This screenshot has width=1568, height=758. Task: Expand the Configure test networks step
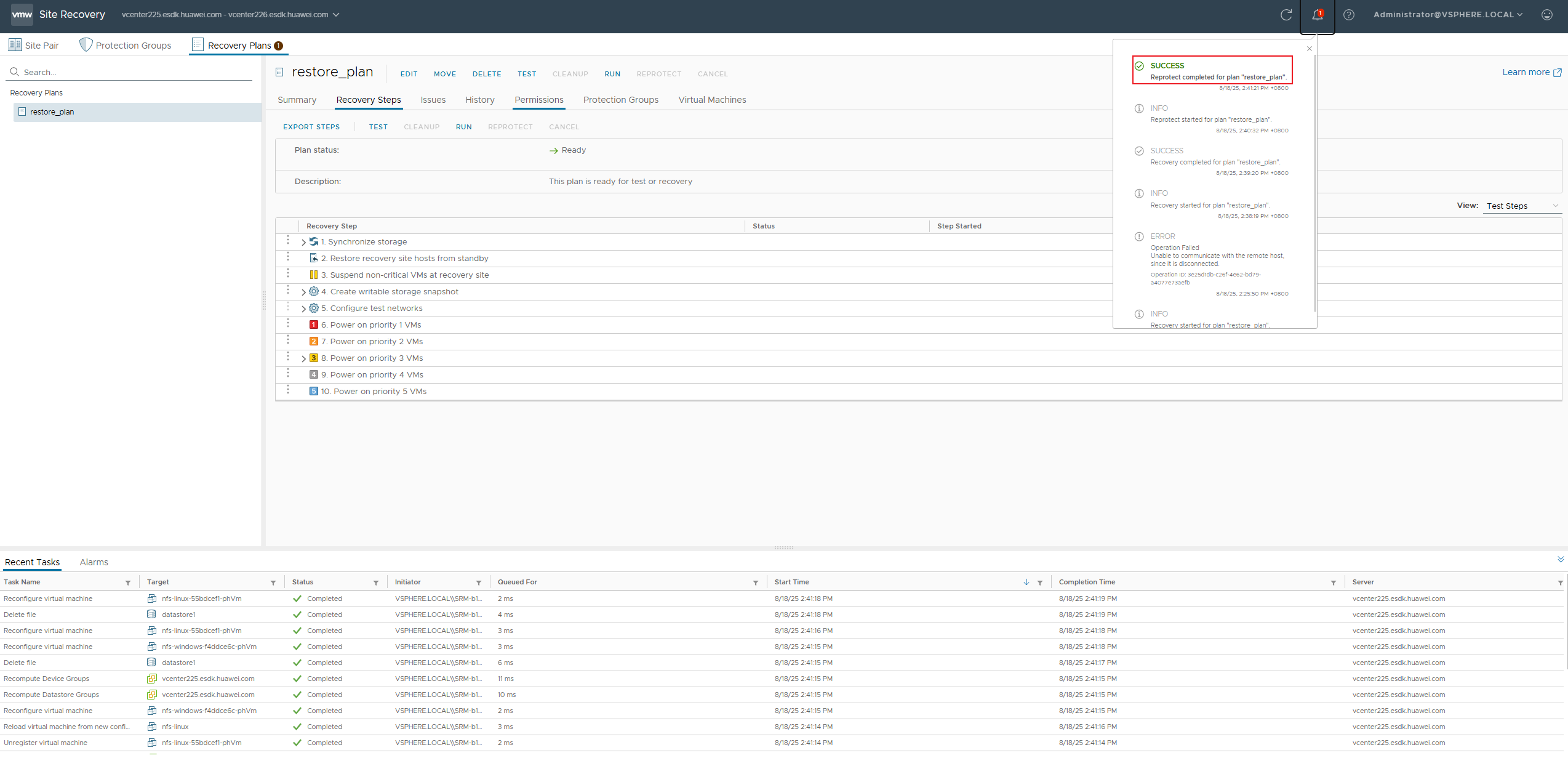[x=303, y=309]
